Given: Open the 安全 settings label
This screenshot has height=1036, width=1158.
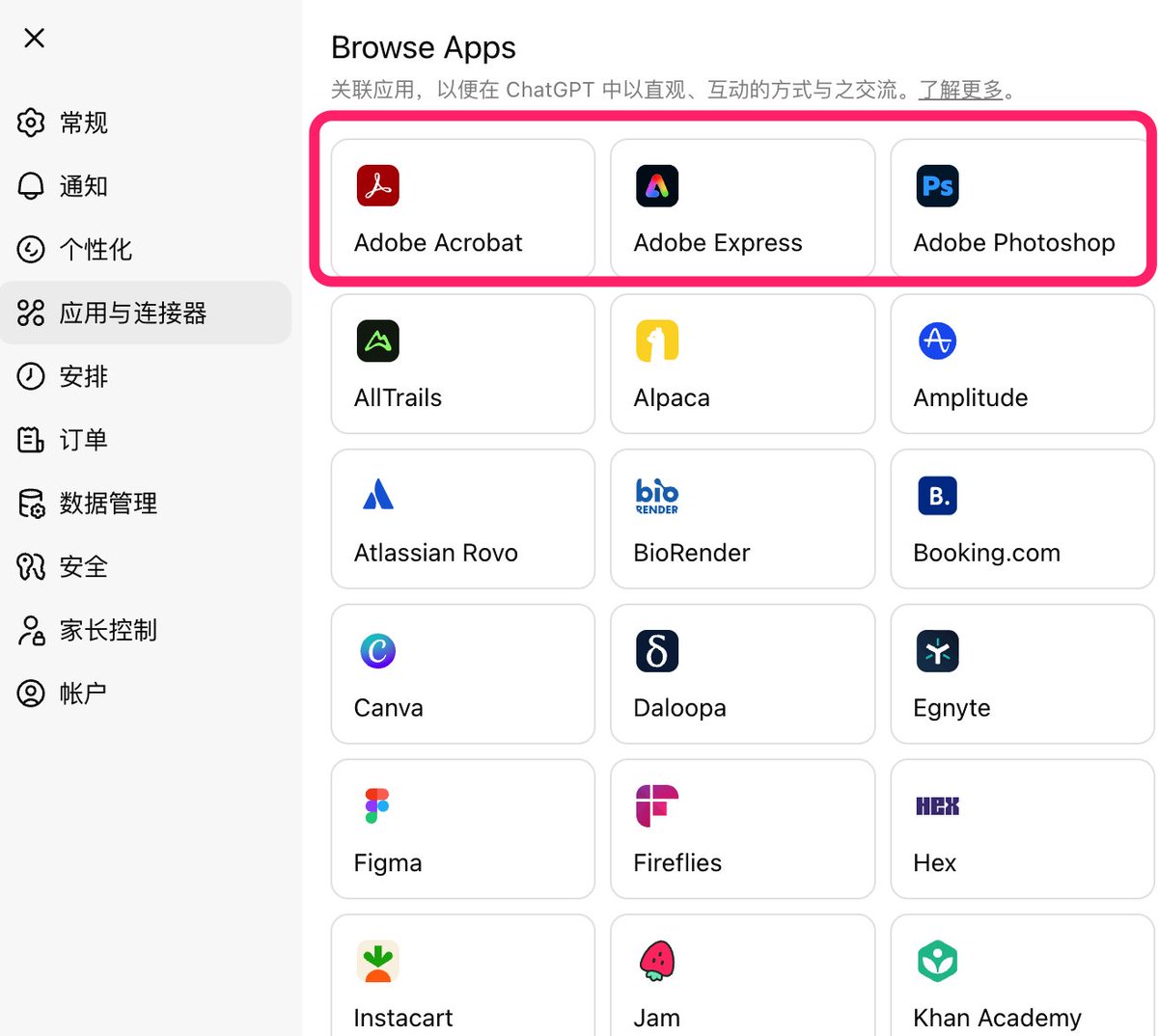Looking at the screenshot, I should [84, 566].
